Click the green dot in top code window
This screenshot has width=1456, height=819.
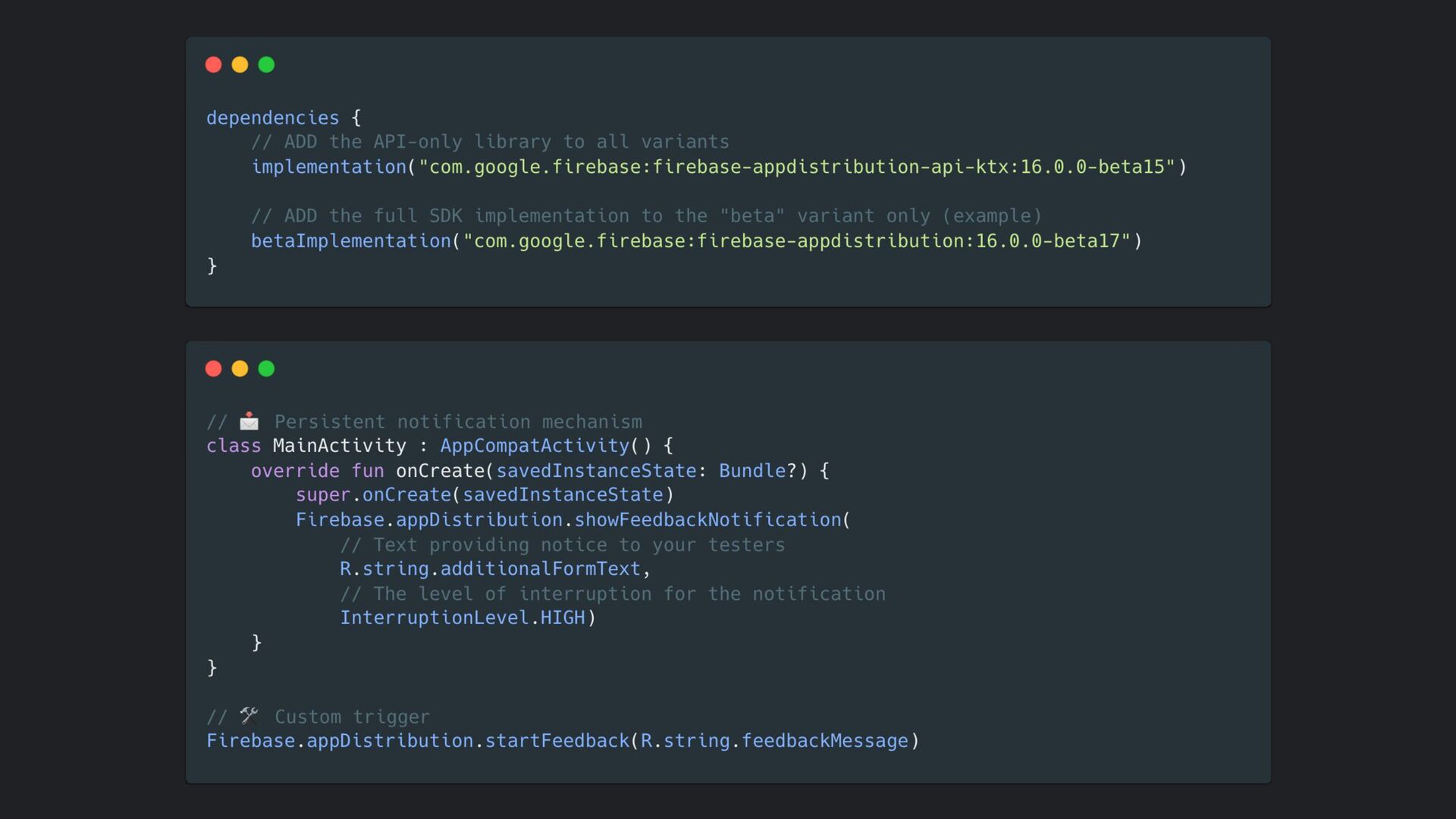tap(266, 64)
